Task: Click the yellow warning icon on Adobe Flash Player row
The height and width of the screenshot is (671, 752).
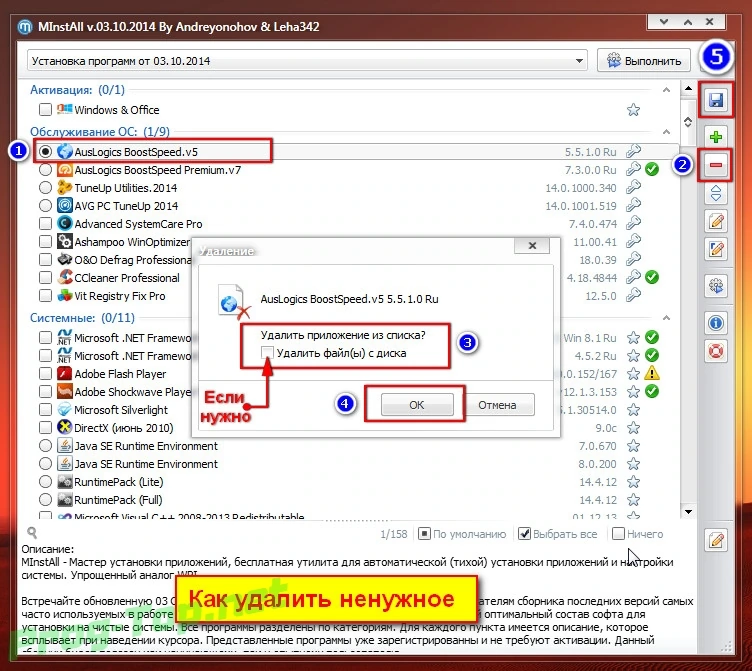Action: (651, 373)
